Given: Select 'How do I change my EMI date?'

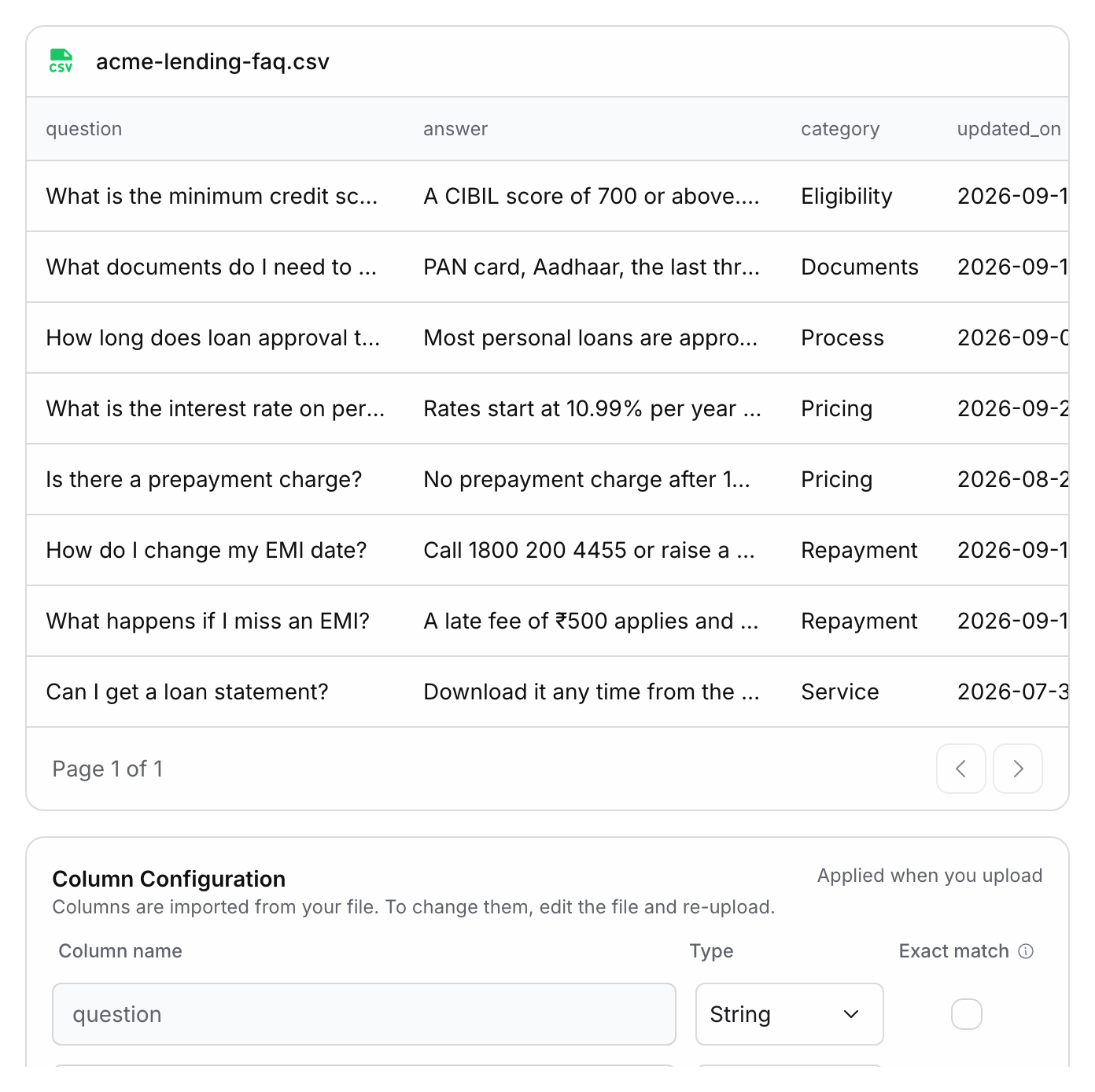Looking at the screenshot, I should [207, 550].
